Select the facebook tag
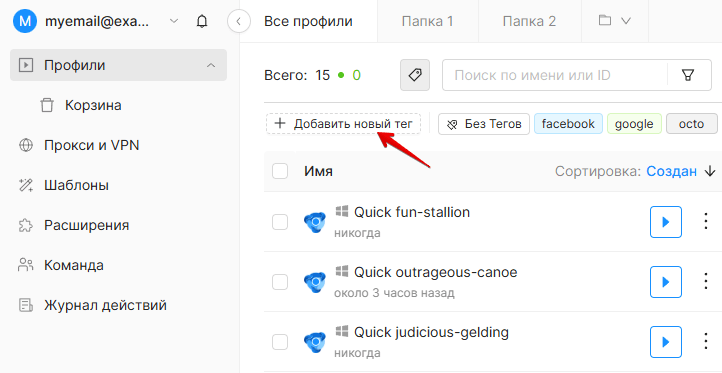 point(568,124)
